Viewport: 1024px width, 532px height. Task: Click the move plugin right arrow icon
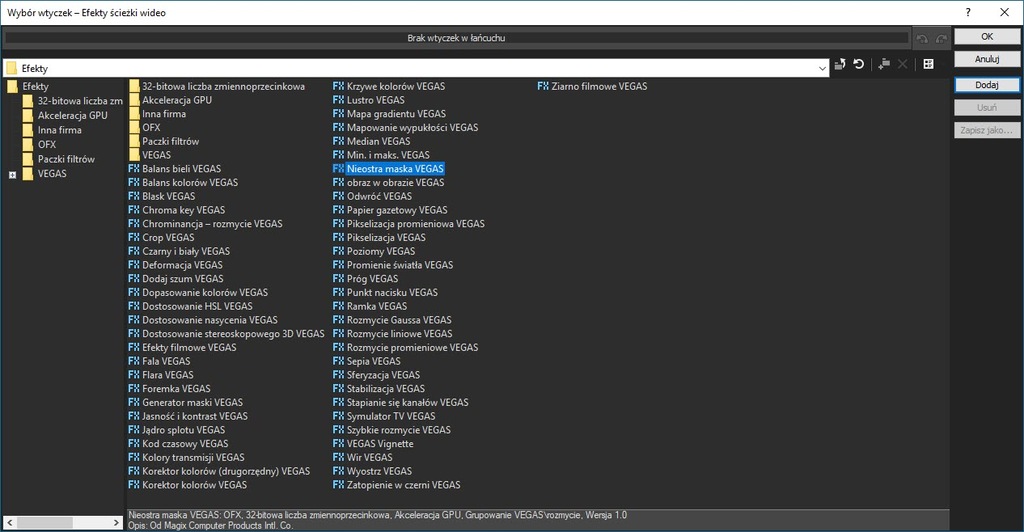(x=941, y=39)
